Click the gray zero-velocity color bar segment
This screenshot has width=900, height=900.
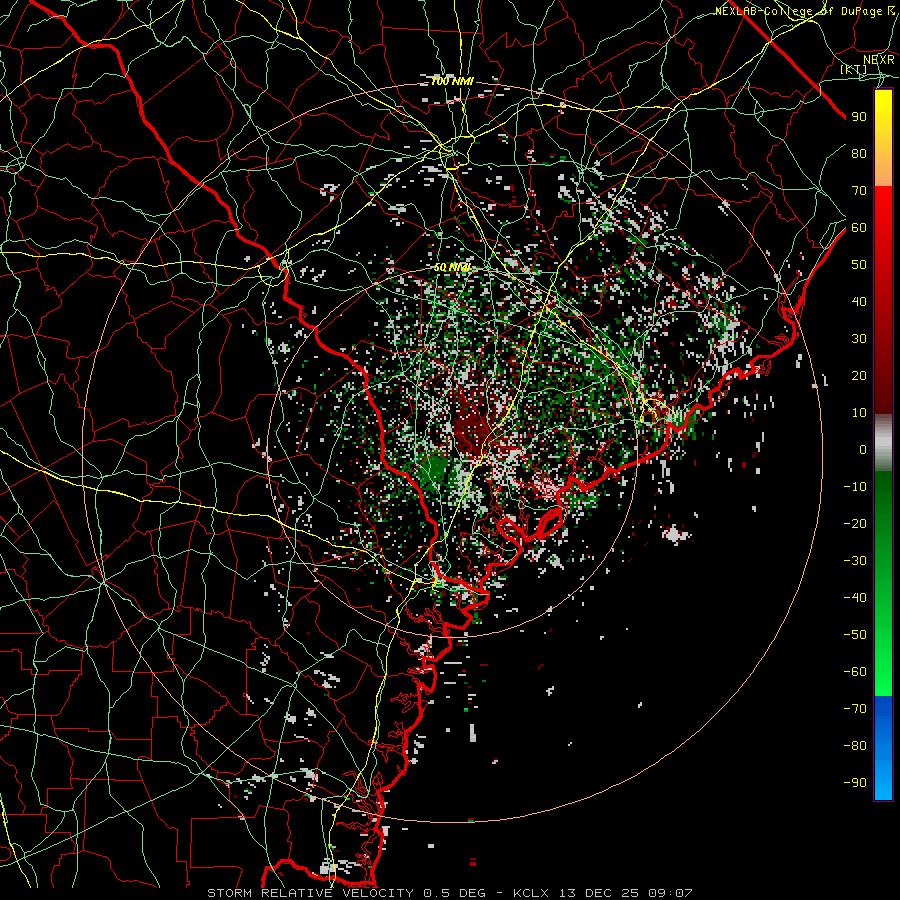point(883,443)
